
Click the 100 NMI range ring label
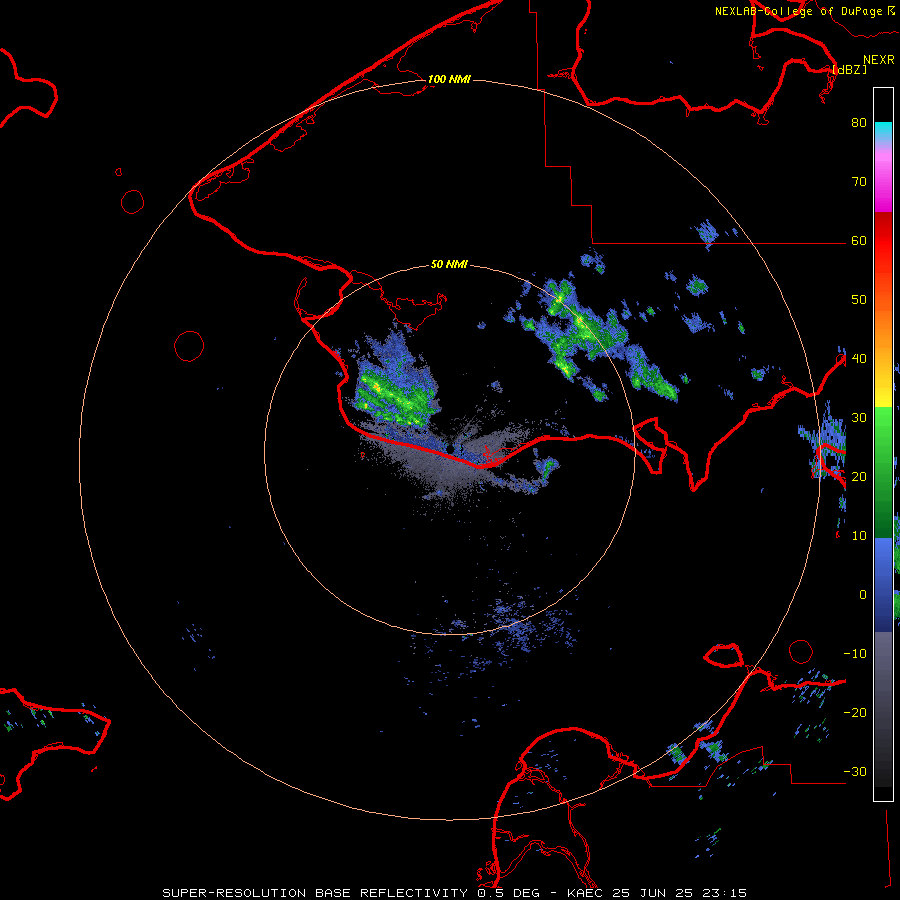[x=449, y=79]
